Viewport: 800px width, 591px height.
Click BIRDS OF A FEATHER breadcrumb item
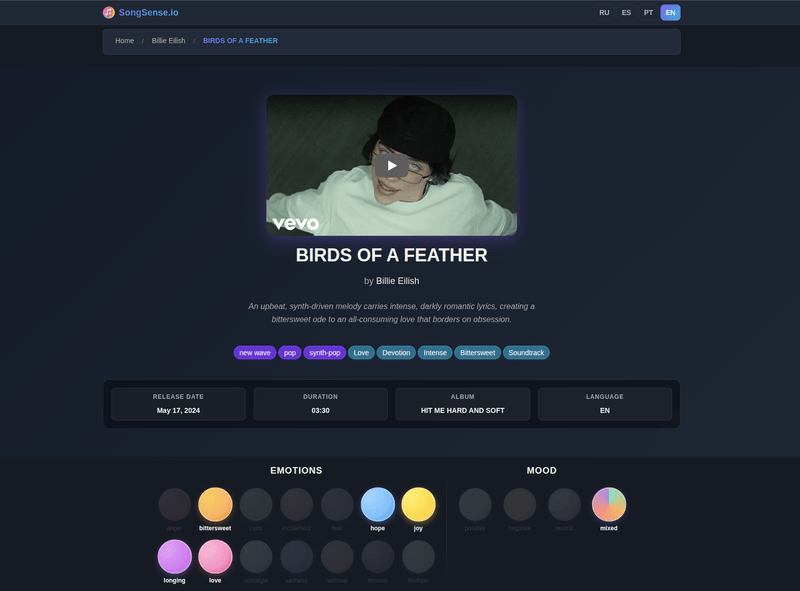pyautogui.click(x=240, y=41)
